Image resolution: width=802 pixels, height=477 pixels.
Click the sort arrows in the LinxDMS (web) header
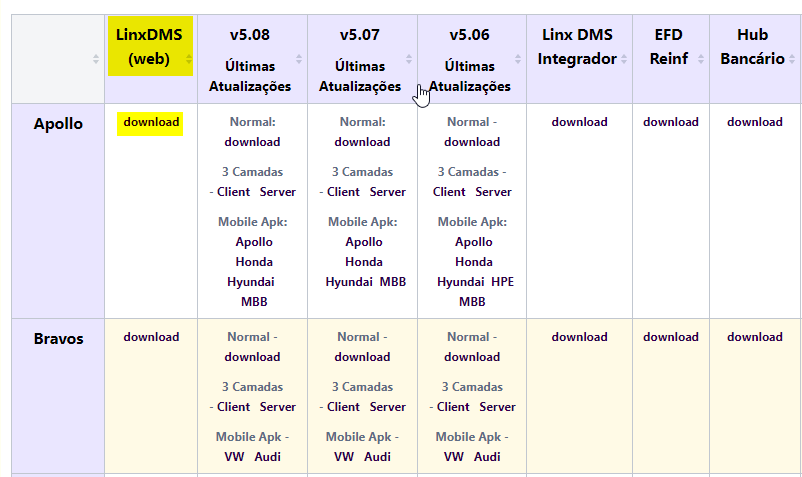[189, 59]
